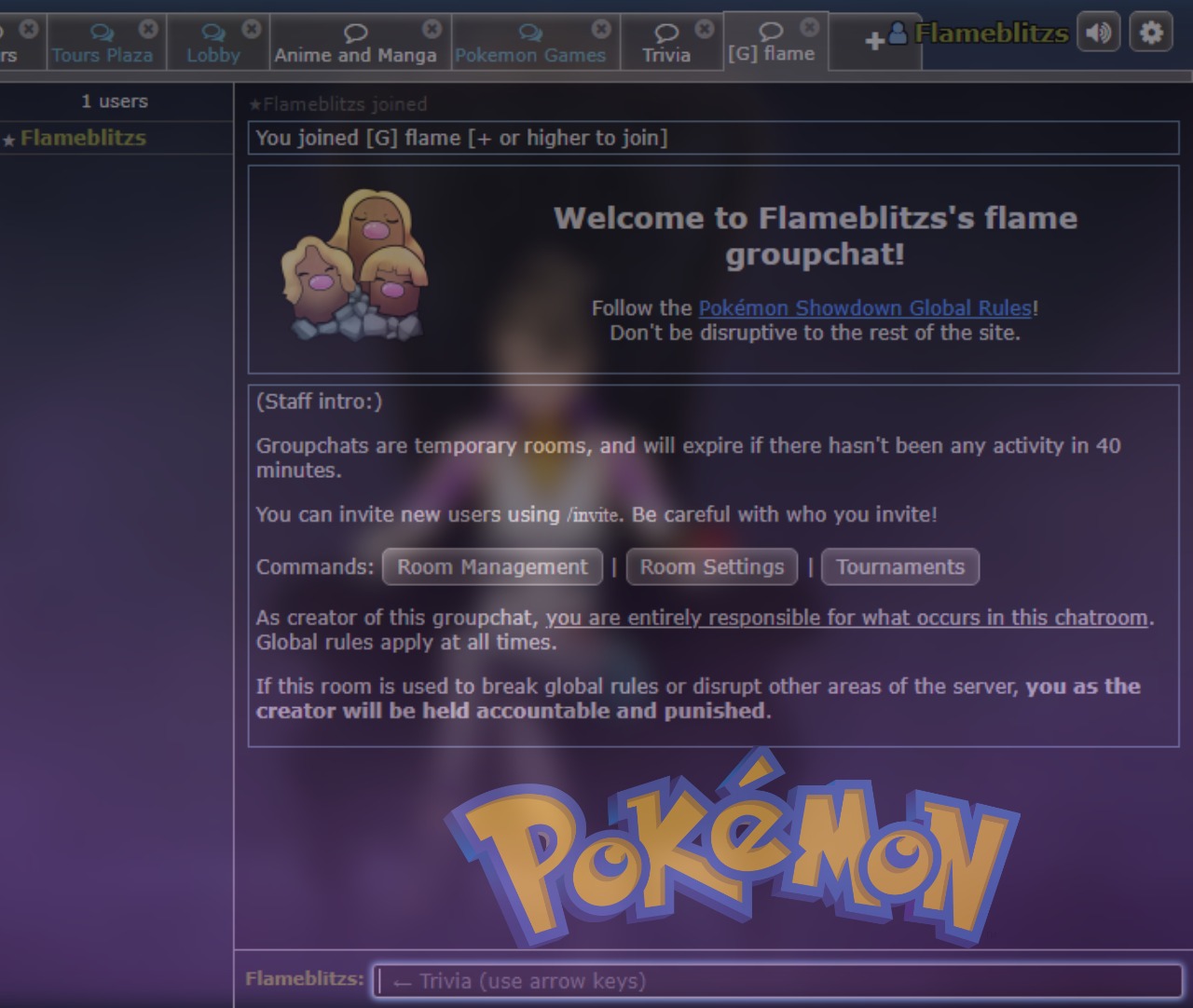The width and height of the screenshot is (1193, 1008).
Task: Open the sound volume options
Action: tap(1099, 33)
